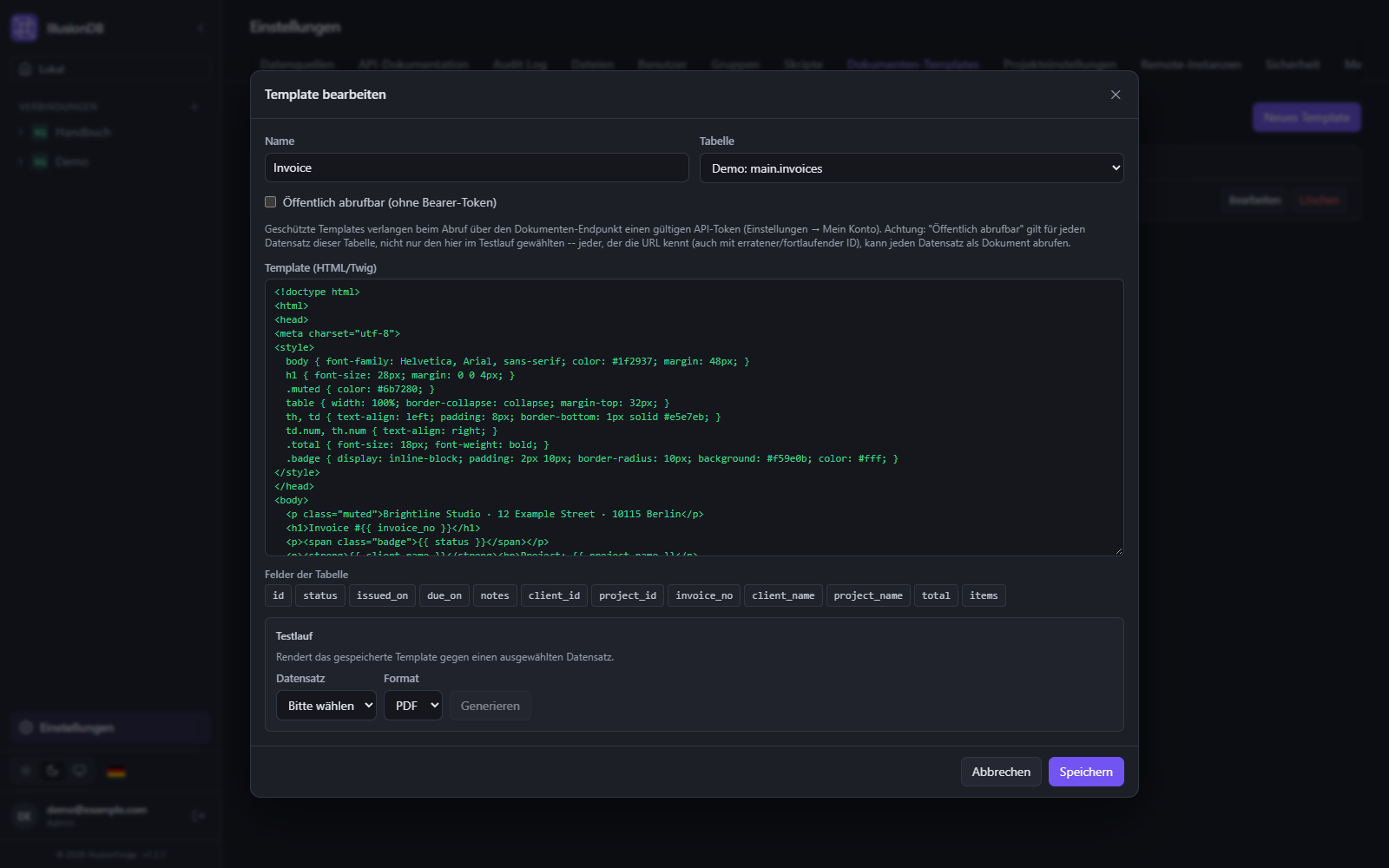Screen dimensions: 1389x868
Task: Switch to the Benutzer tab
Action: (x=662, y=64)
